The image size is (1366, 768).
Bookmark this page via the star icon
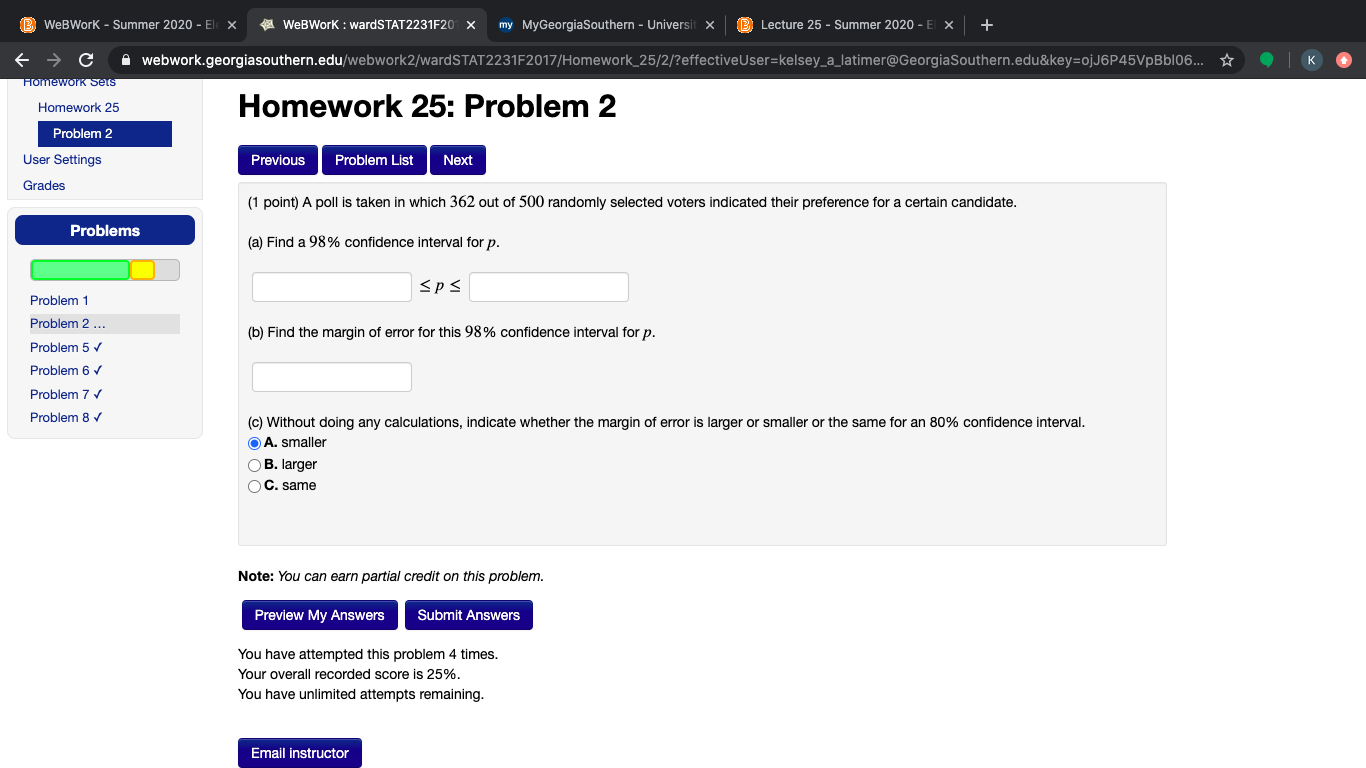coord(1226,59)
